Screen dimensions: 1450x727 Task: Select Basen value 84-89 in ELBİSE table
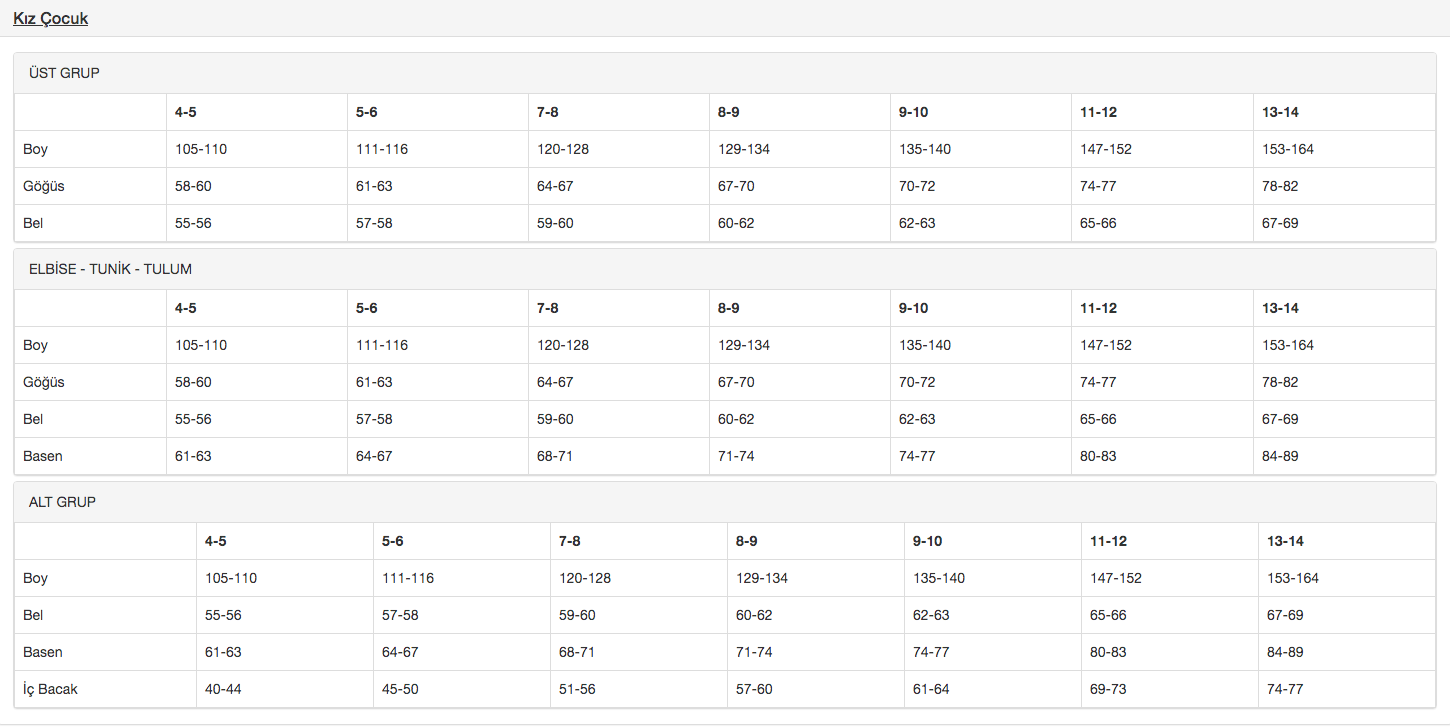pos(1280,456)
